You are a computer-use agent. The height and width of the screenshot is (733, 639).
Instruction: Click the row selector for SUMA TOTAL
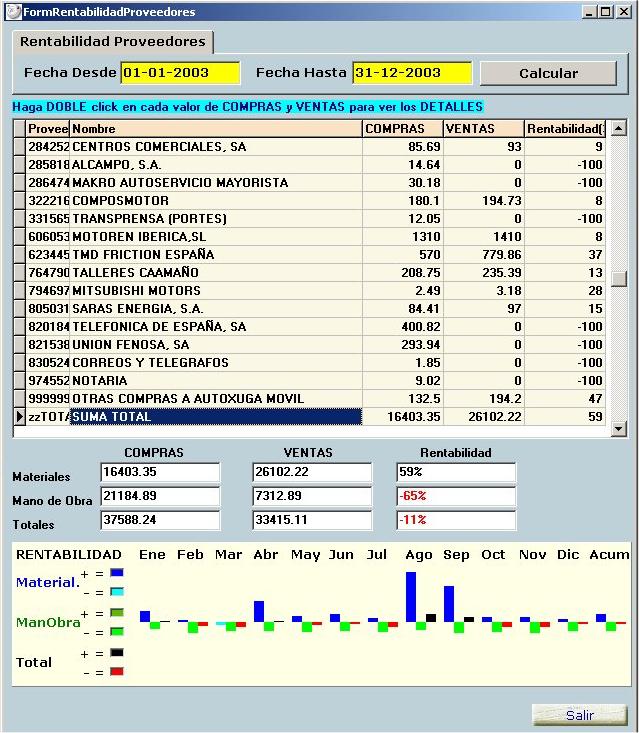19,417
